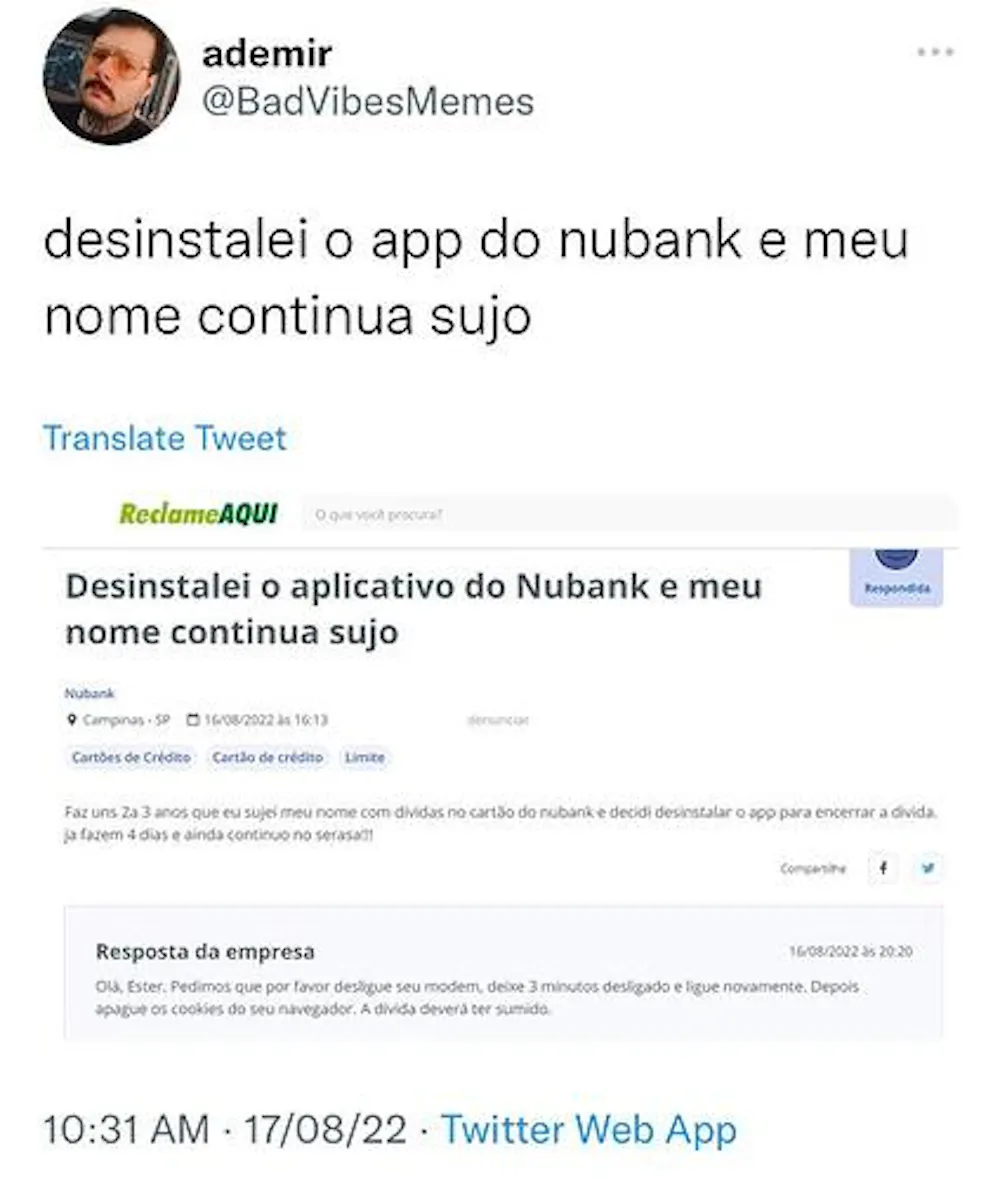Click ademir's profile avatar photo
The image size is (1000, 1179).
[111, 75]
